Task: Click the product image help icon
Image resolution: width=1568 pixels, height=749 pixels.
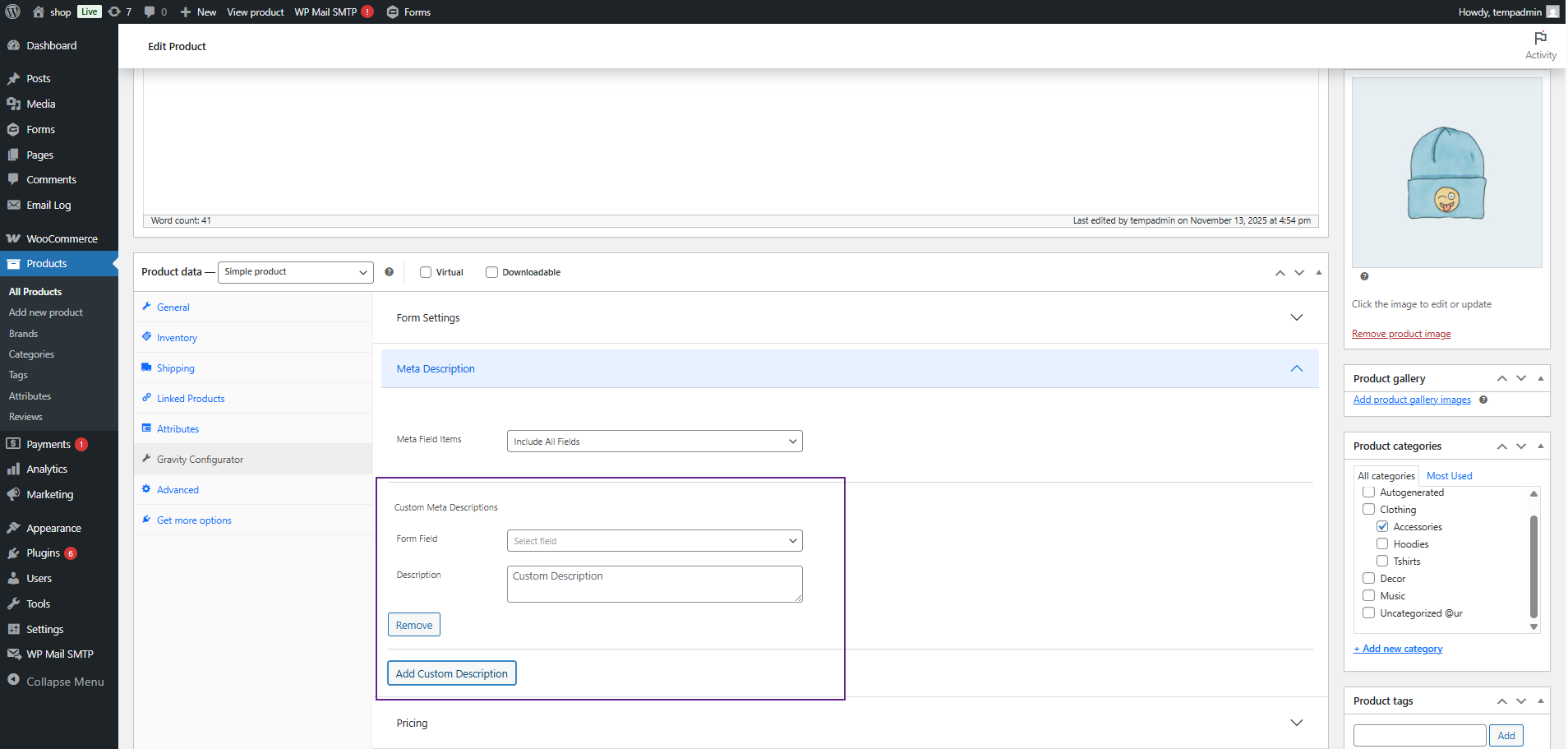Action: 1364,277
